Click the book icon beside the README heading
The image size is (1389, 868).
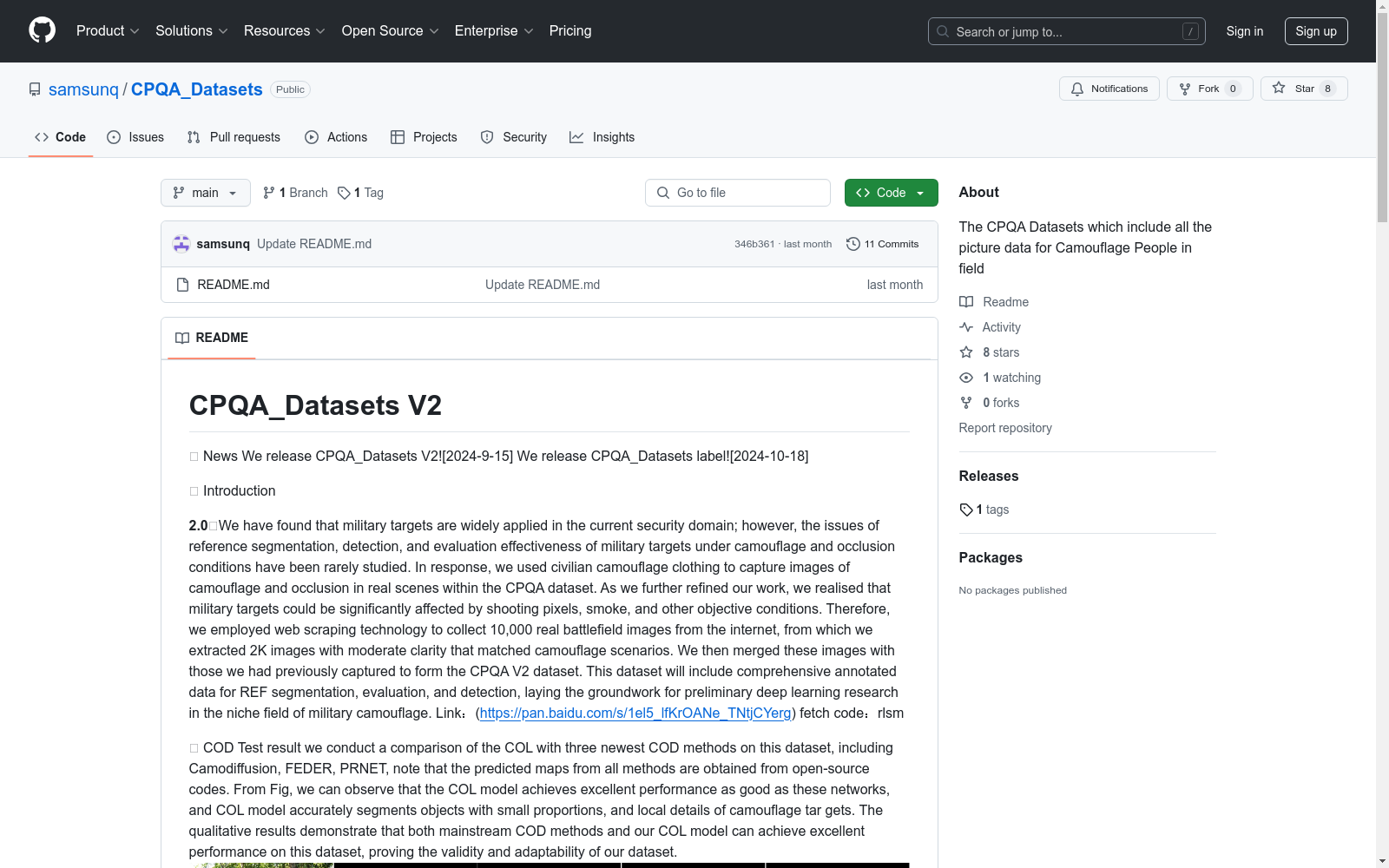click(182, 338)
